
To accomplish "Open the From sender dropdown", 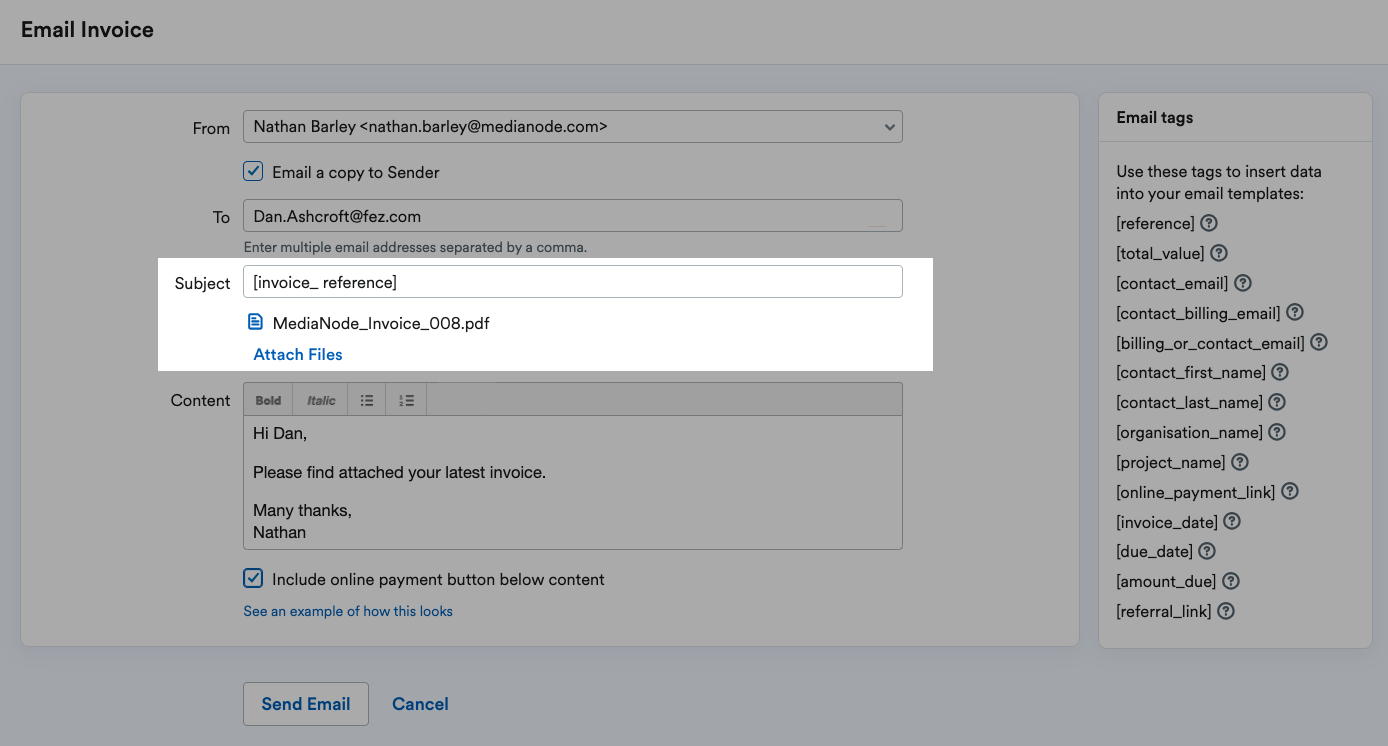I will [573, 127].
